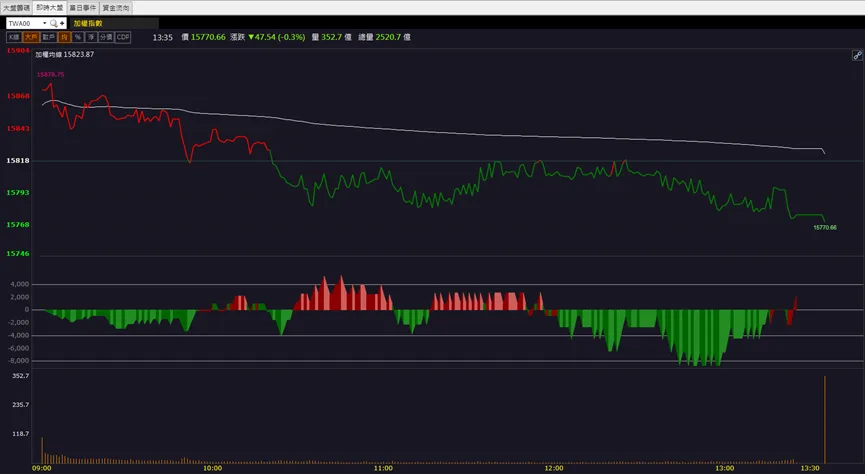This screenshot has width=865, height=474.
Task: Click the 10:00 time axis marker
Action: pyautogui.click(x=212, y=468)
